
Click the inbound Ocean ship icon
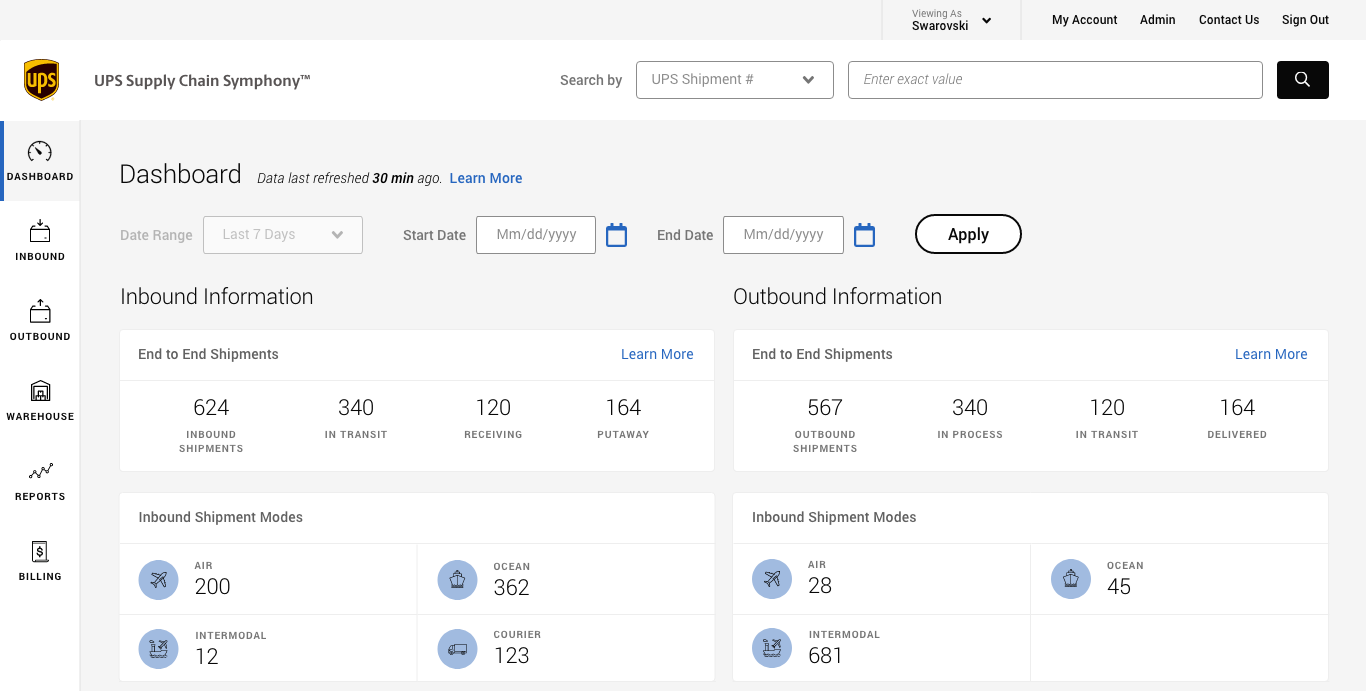coord(457,580)
